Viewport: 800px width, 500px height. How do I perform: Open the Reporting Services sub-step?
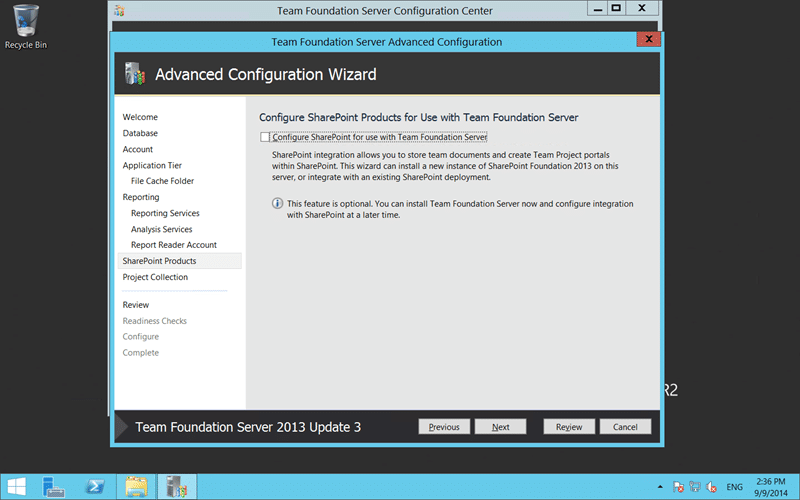(165, 213)
